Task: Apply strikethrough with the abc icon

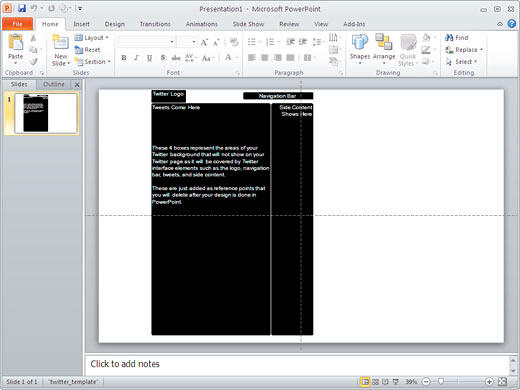Action: point(176,58)
